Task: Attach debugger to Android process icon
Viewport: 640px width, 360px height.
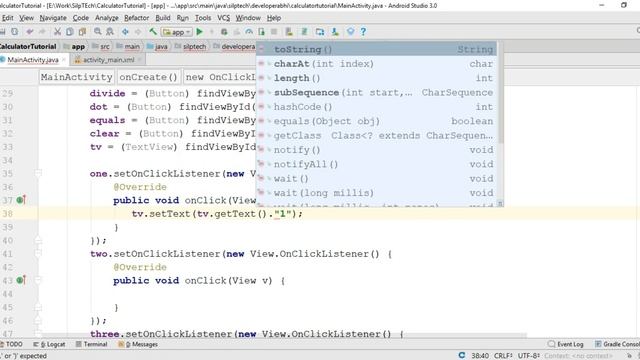Action: point(261,31)
